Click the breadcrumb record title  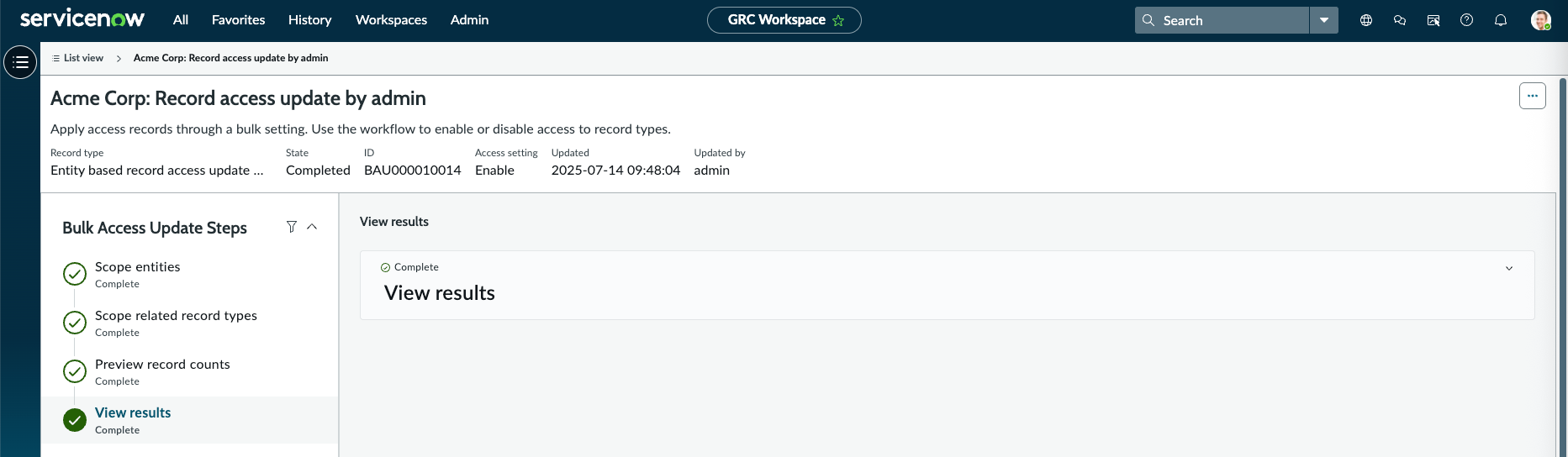[x=230, y=58]
